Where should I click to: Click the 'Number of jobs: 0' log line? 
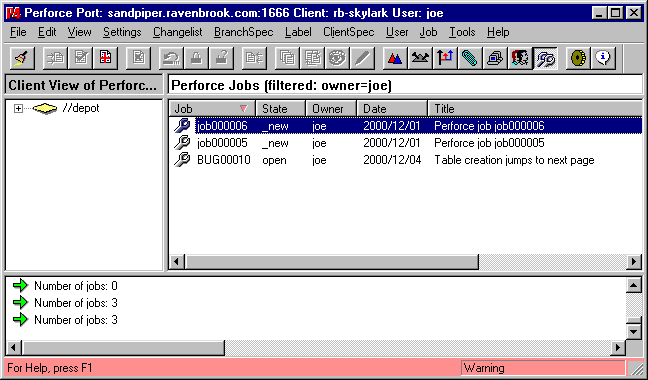tap(76, 286)
